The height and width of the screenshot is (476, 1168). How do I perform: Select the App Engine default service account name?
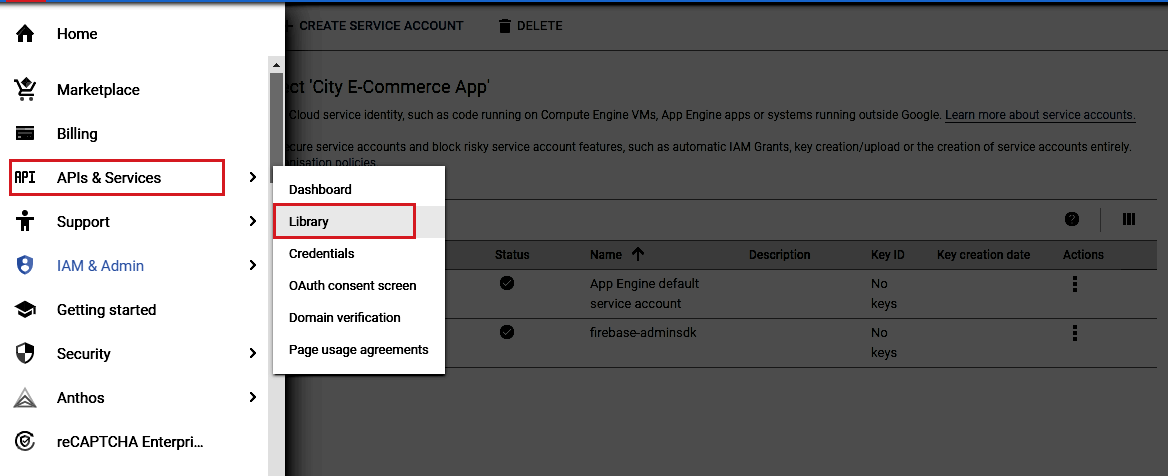pos(644,293)
